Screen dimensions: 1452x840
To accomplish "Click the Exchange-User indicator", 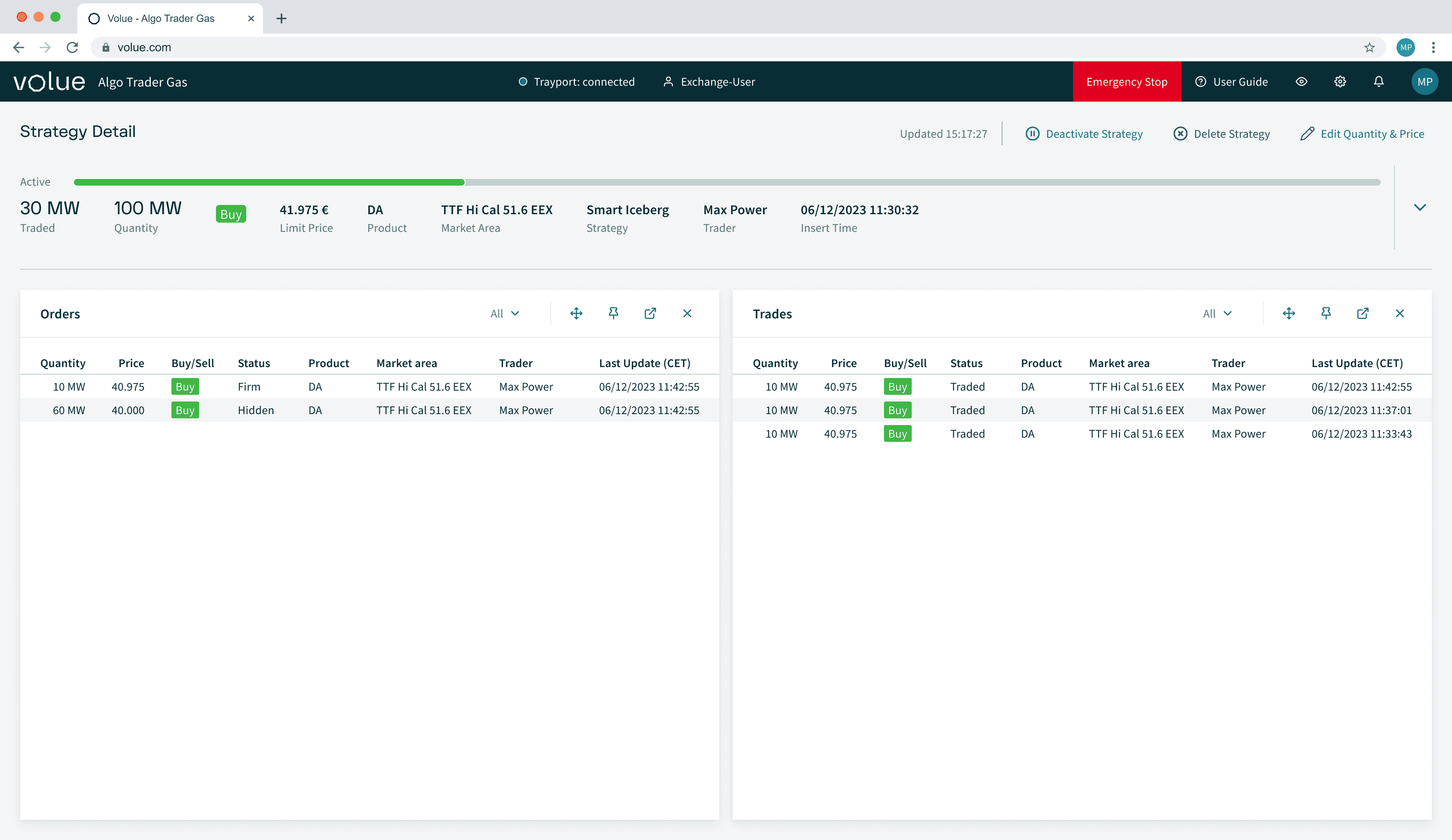I will pyautogui.click(x=709, y=82).
